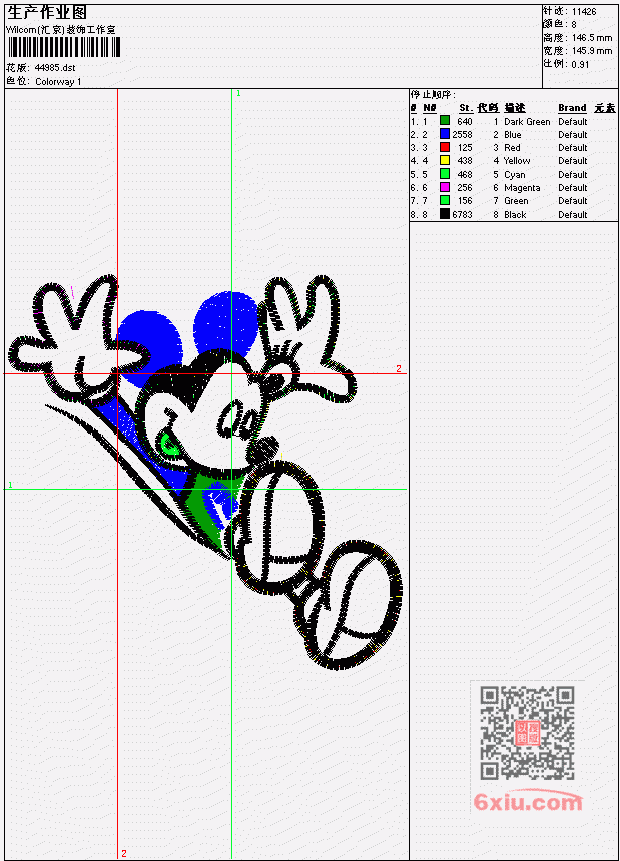Click the barcode under the studio name

pos(64,47)
